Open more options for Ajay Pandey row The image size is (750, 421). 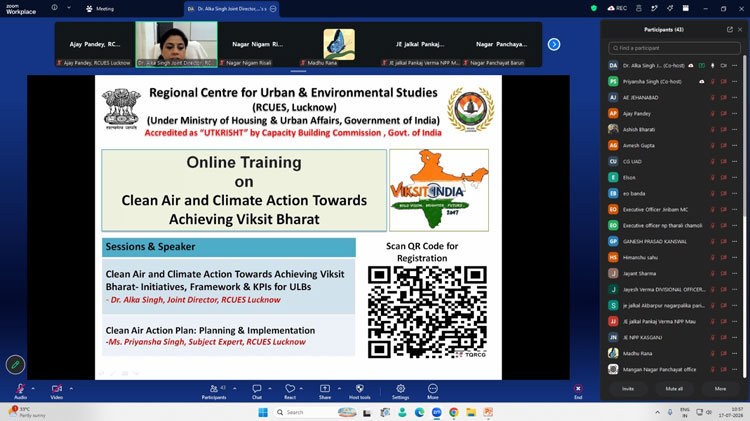pos(735,114)
